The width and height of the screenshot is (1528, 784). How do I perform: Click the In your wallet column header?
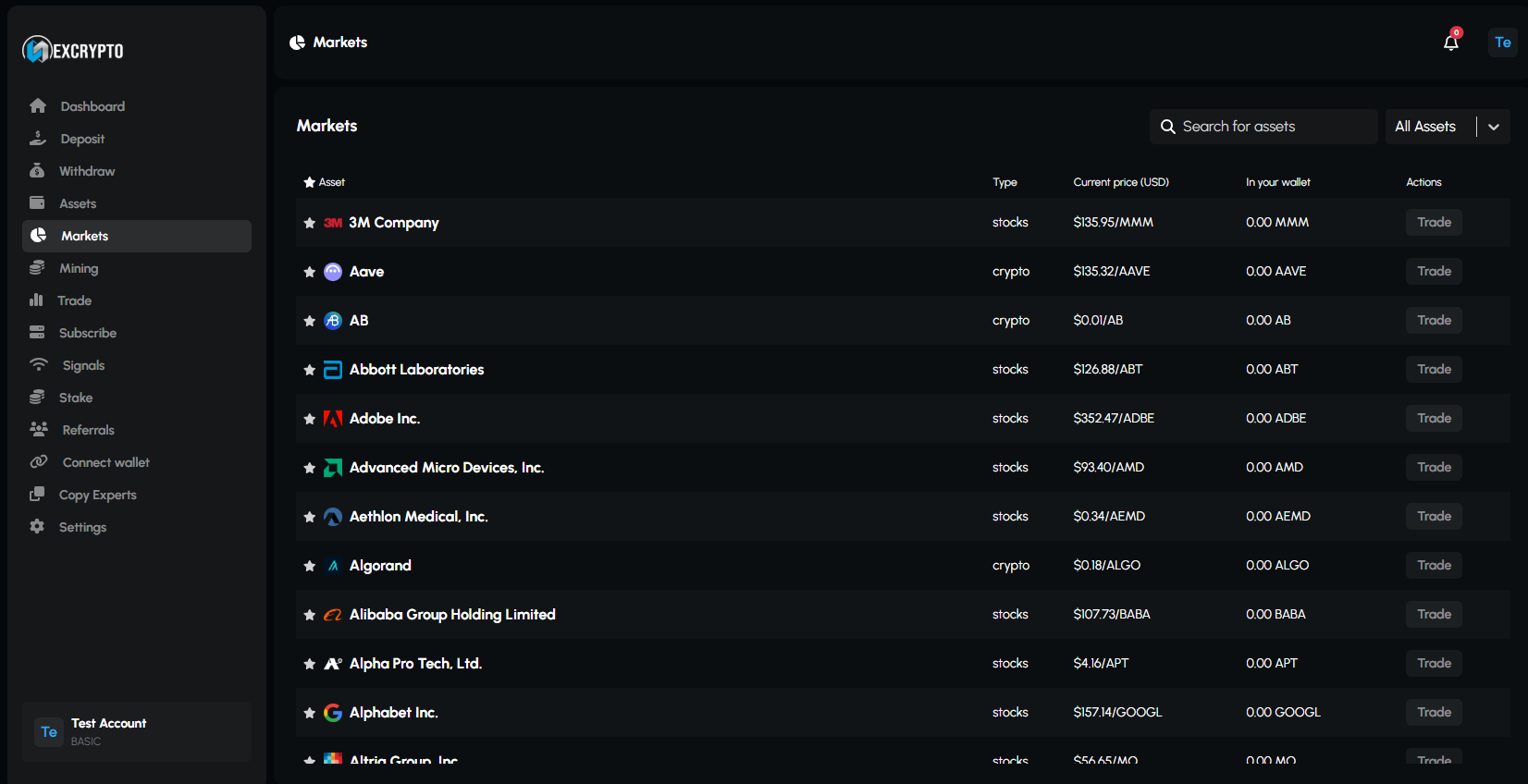1277,182
